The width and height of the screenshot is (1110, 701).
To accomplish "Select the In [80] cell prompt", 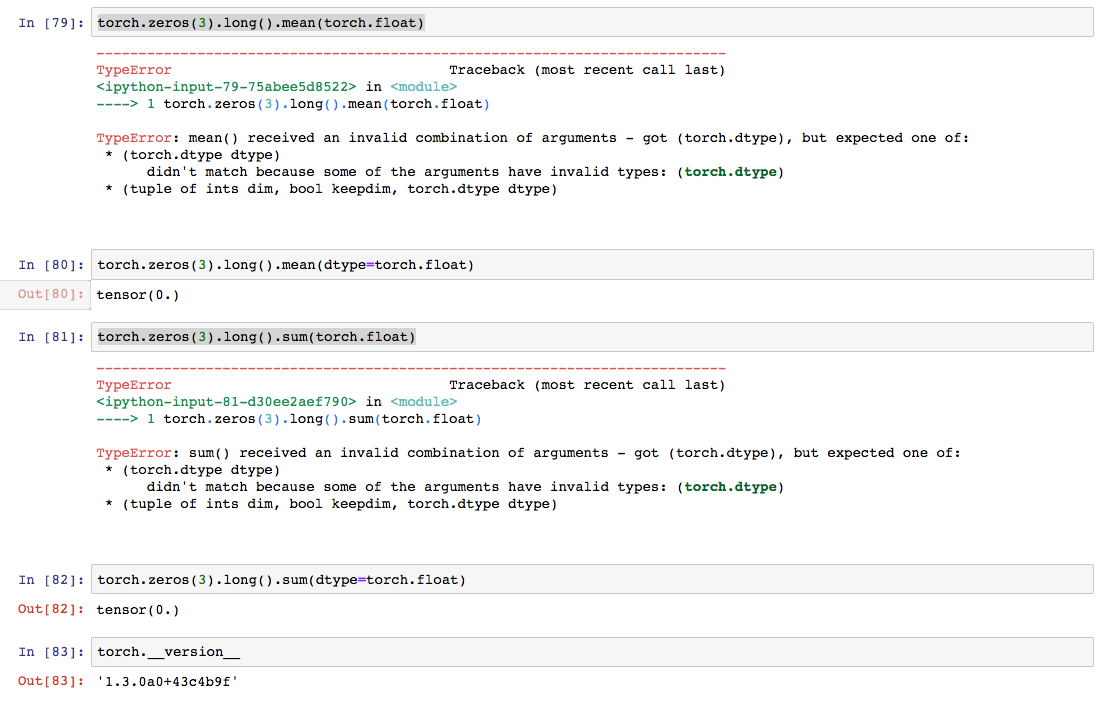I will coord(50,265).
